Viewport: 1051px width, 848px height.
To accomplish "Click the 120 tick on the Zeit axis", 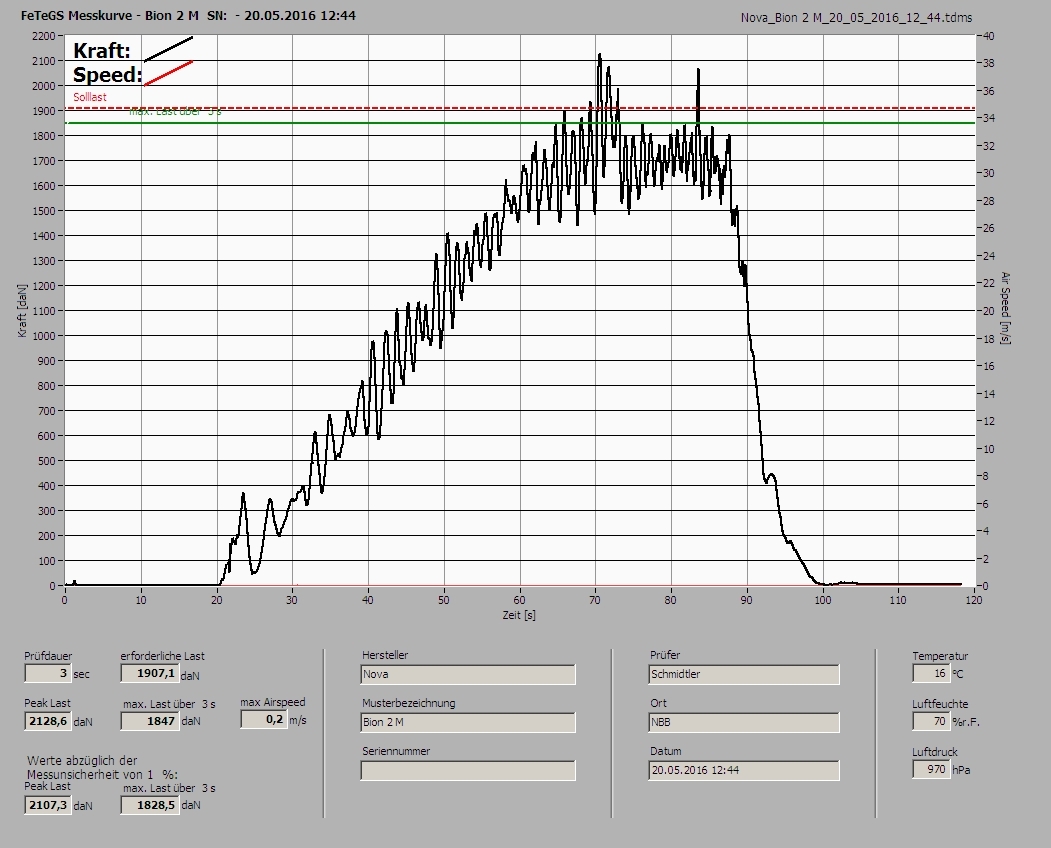I will tap(974, 600).
